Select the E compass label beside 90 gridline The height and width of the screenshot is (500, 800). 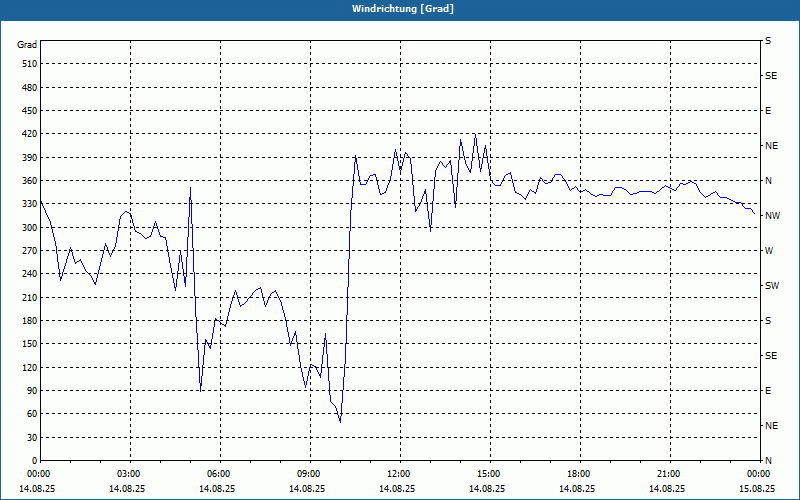pyautogui.click(x=768, y=391)
